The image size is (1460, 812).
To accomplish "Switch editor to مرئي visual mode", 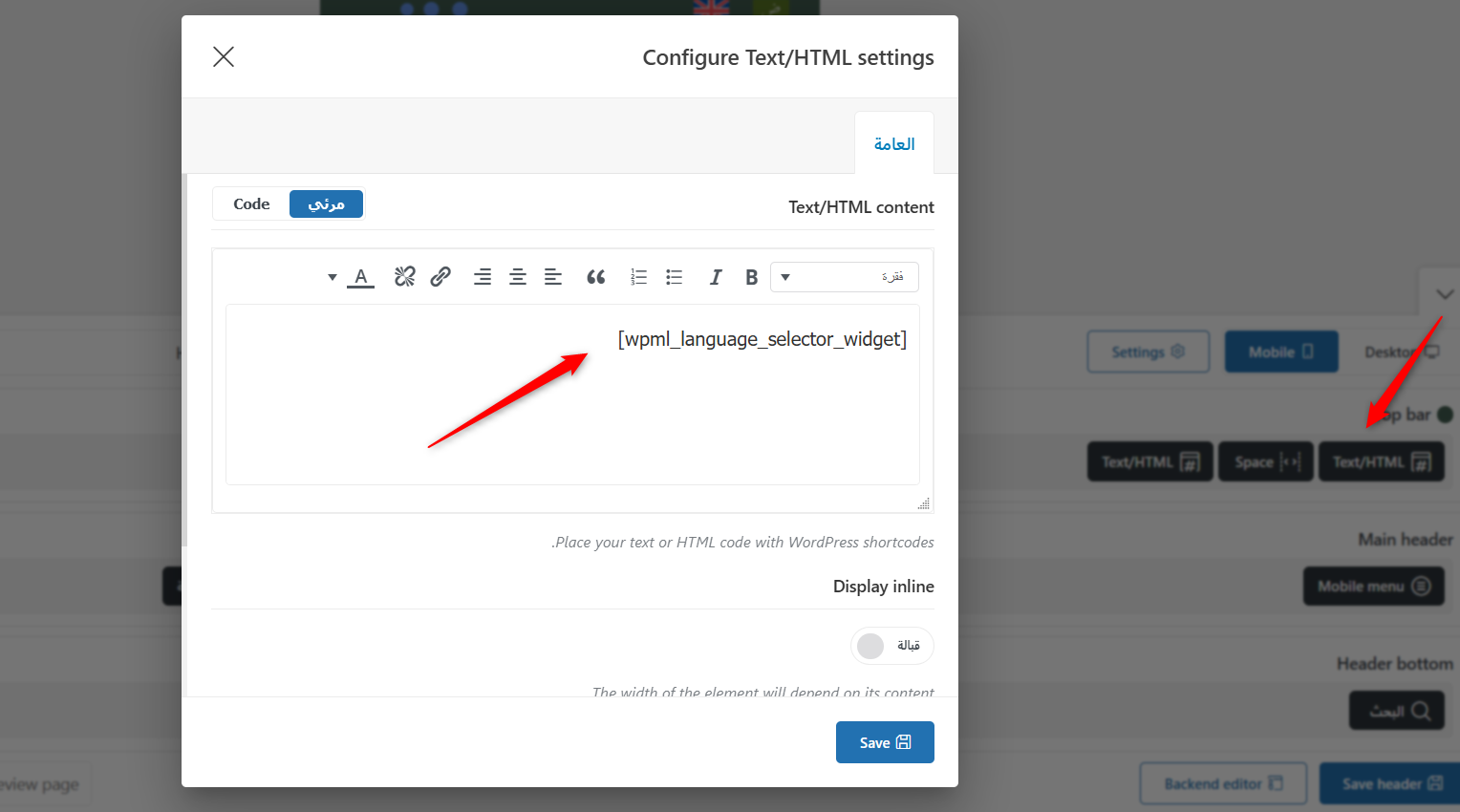I will tap(326, 204).
